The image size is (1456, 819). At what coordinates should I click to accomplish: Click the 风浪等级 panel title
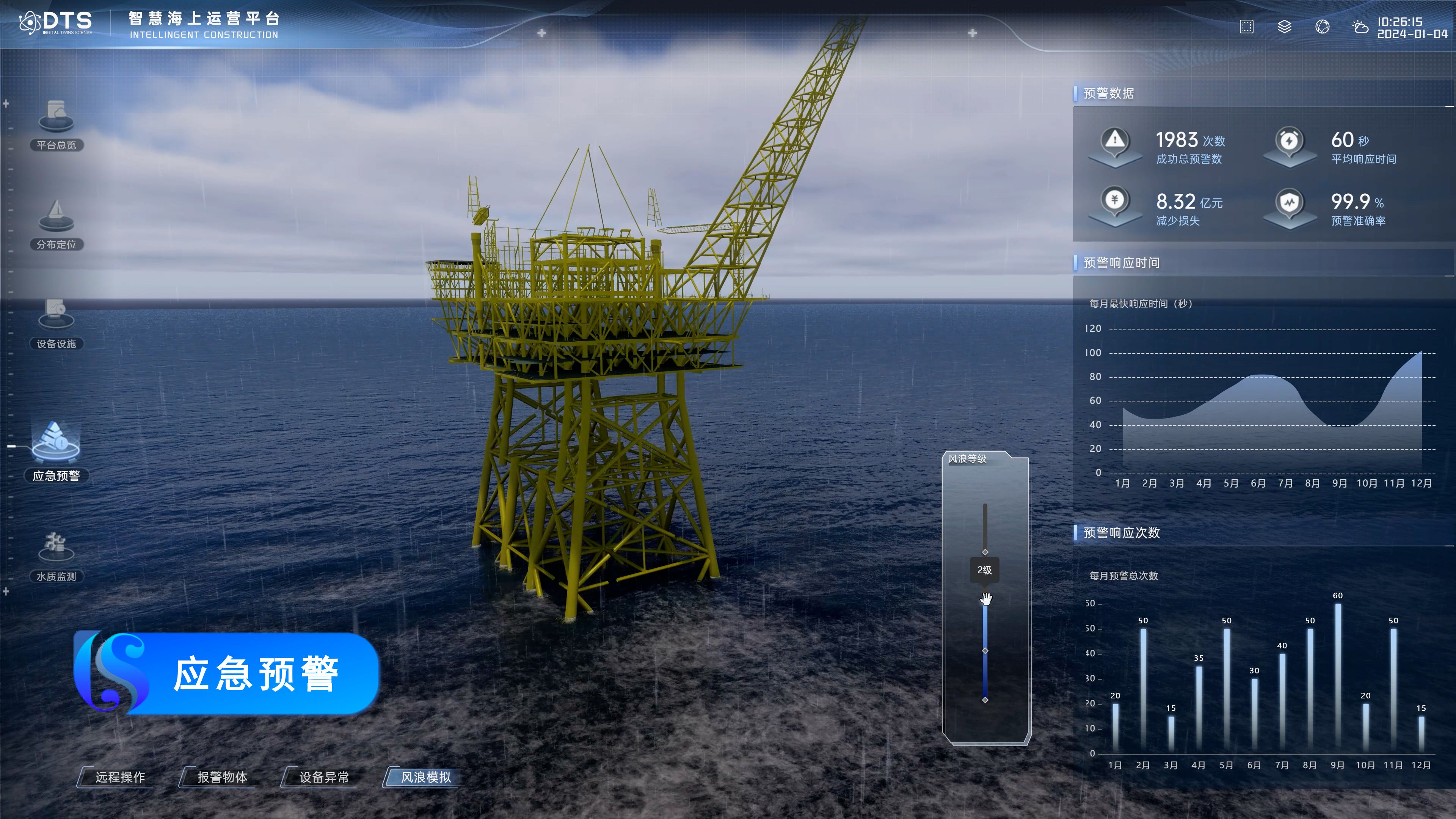pos(967,459)
